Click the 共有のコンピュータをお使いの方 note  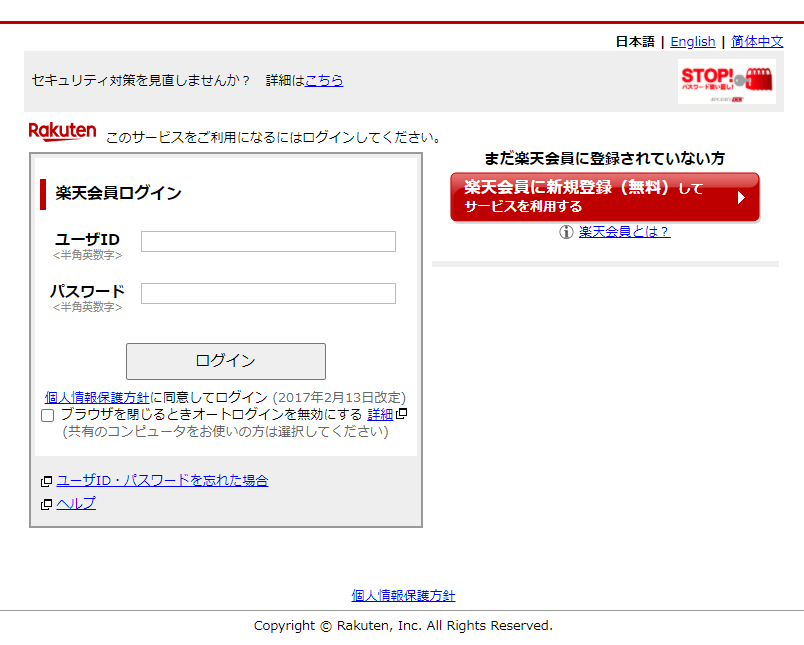click(226, 432)
